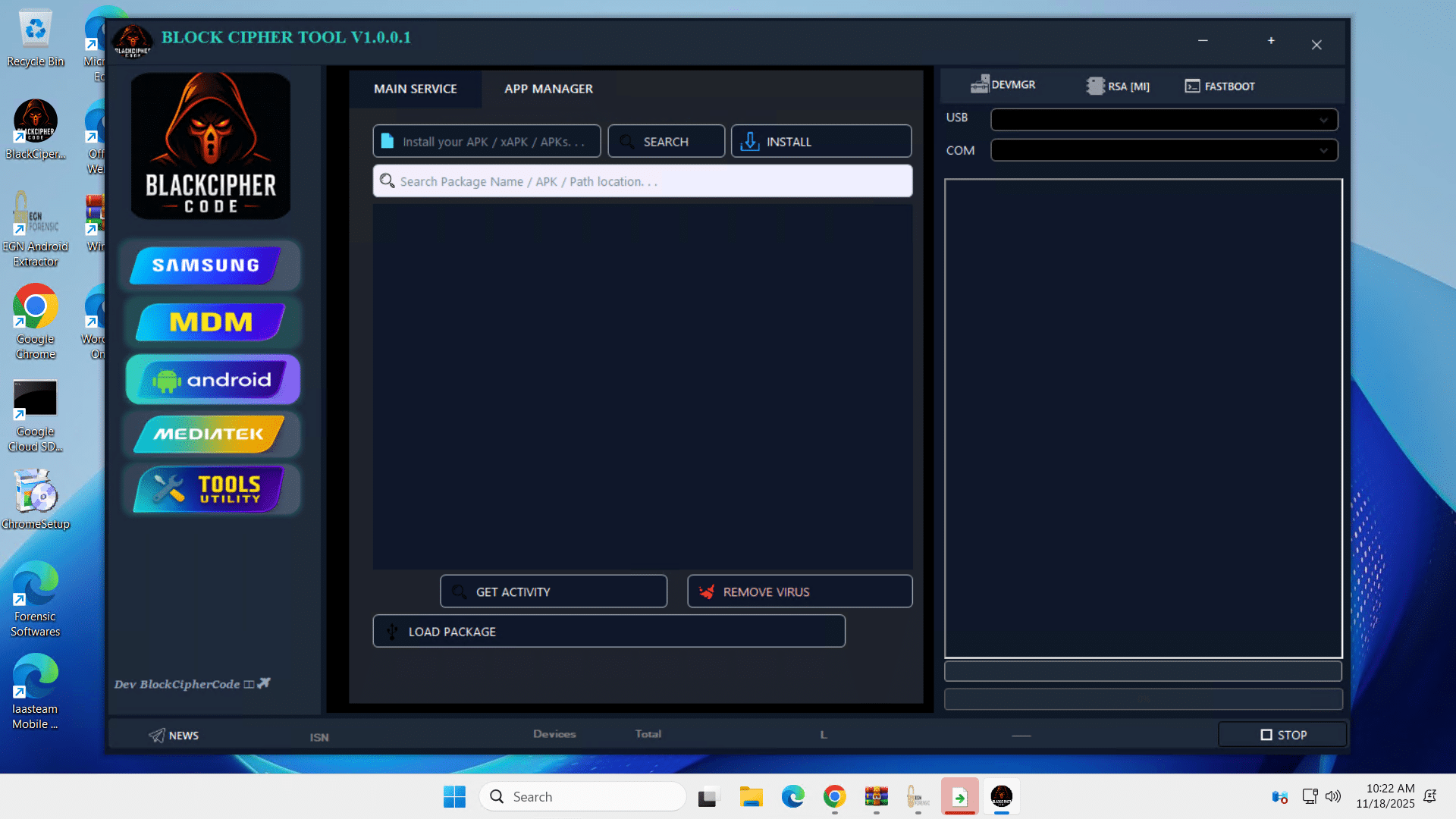Open Tools Utility module
The width and height of the screenshot is (1456, 819).
tap(209, 490)
